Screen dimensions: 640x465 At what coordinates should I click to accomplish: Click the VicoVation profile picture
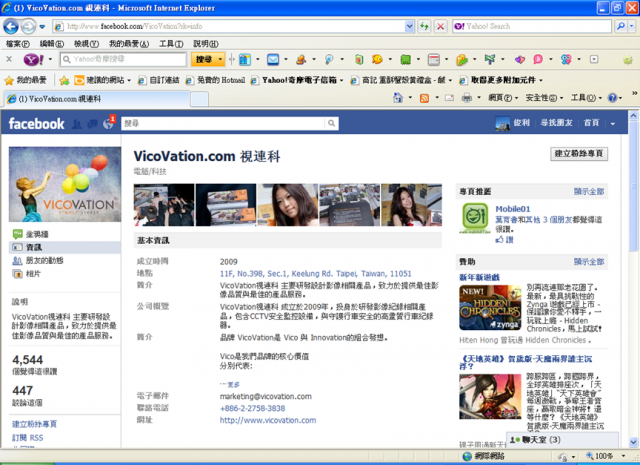pyautogui.click(x=65, y=185)
